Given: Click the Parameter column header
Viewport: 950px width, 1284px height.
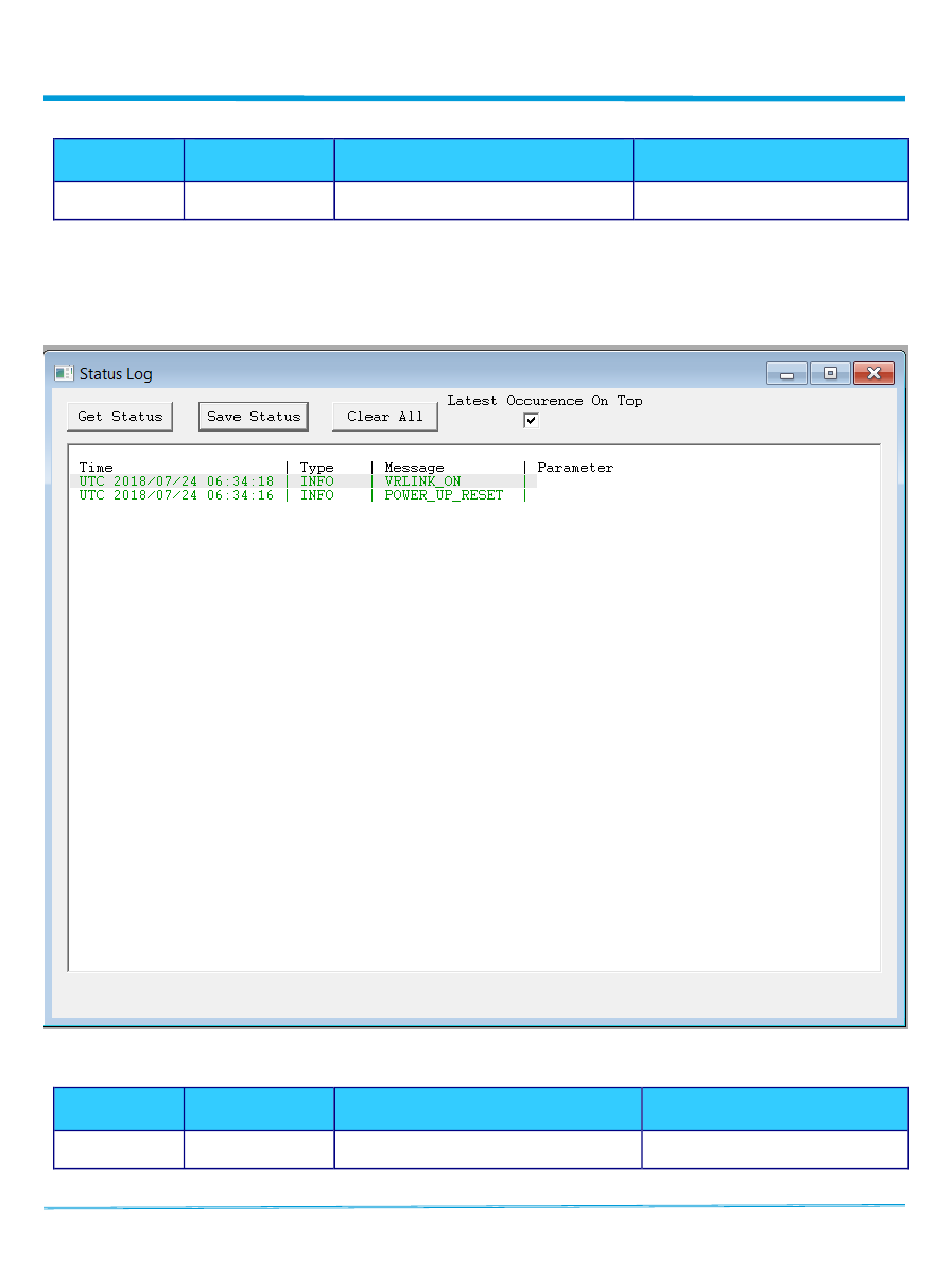Looking at the screenshot, I should (575, 467).
